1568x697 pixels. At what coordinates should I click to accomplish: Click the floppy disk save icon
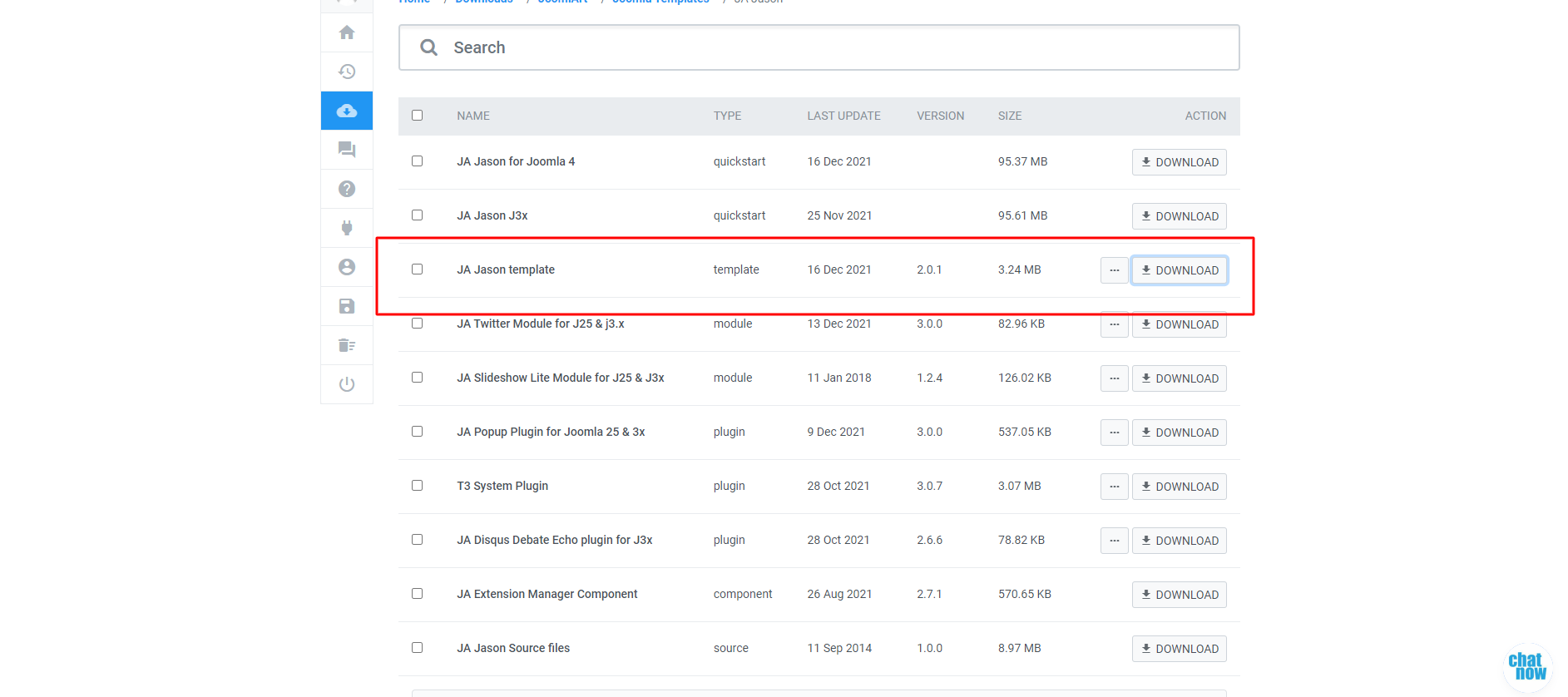pyautogui.click(x=347, y=306)
